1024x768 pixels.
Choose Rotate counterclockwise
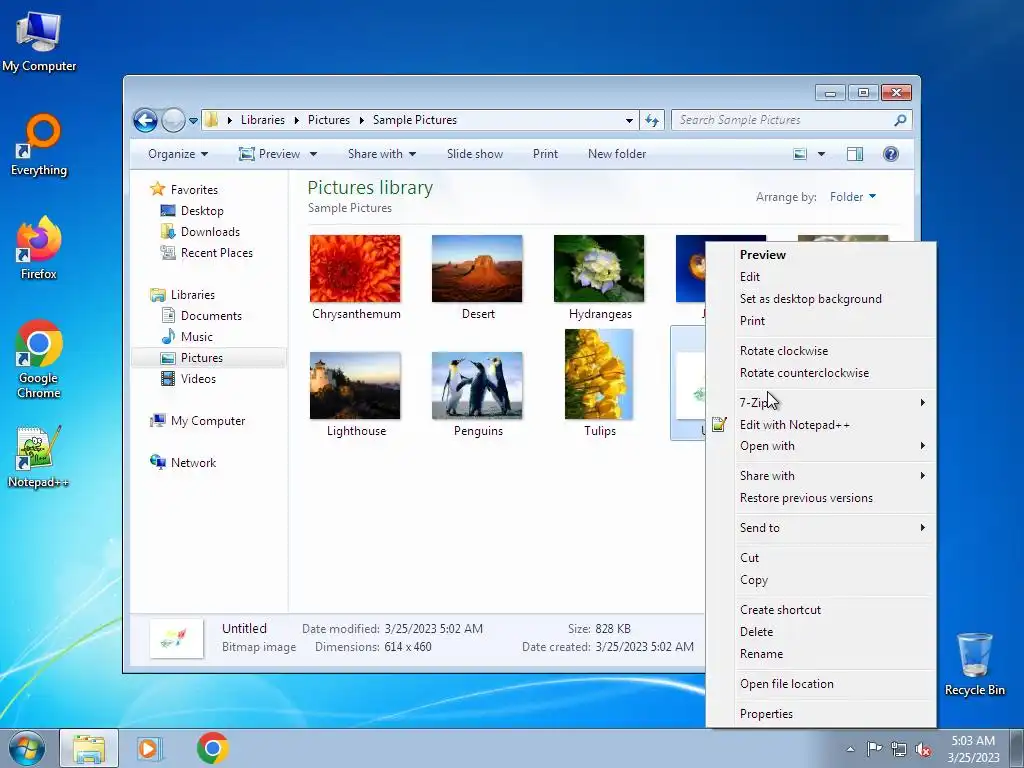click(x=833, y=373)
